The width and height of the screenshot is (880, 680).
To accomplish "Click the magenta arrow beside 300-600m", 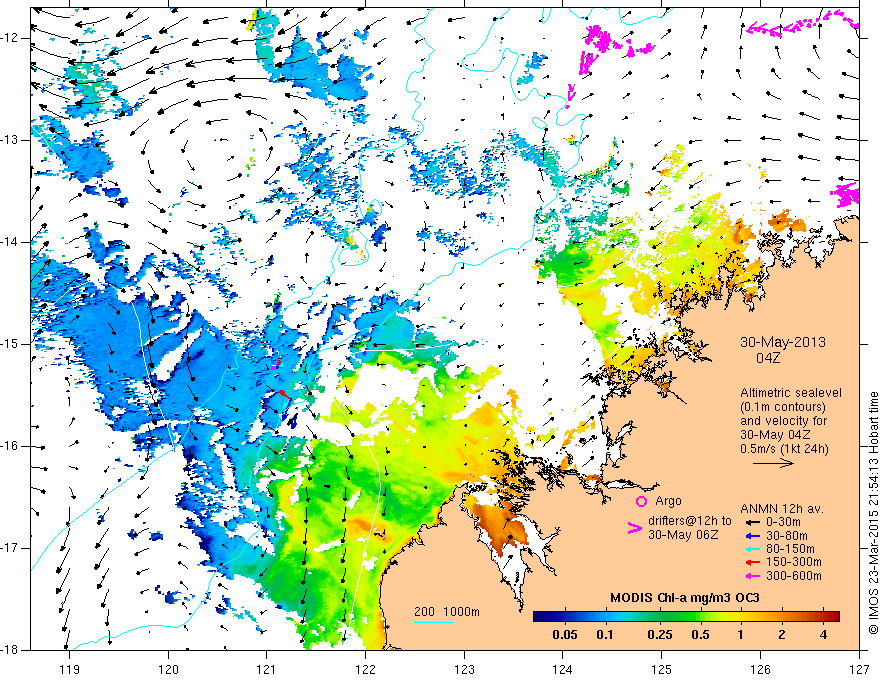I will pyautogui.click(x=753, y=576).
